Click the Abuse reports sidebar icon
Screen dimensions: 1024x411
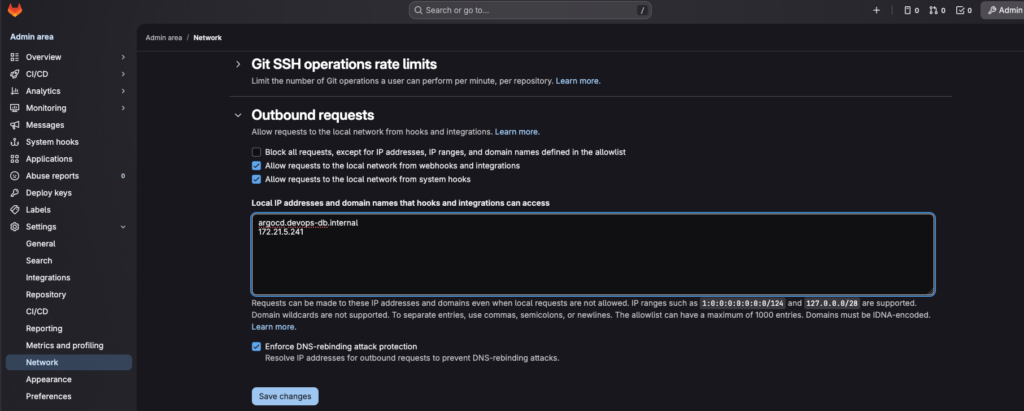coord(15,176)
